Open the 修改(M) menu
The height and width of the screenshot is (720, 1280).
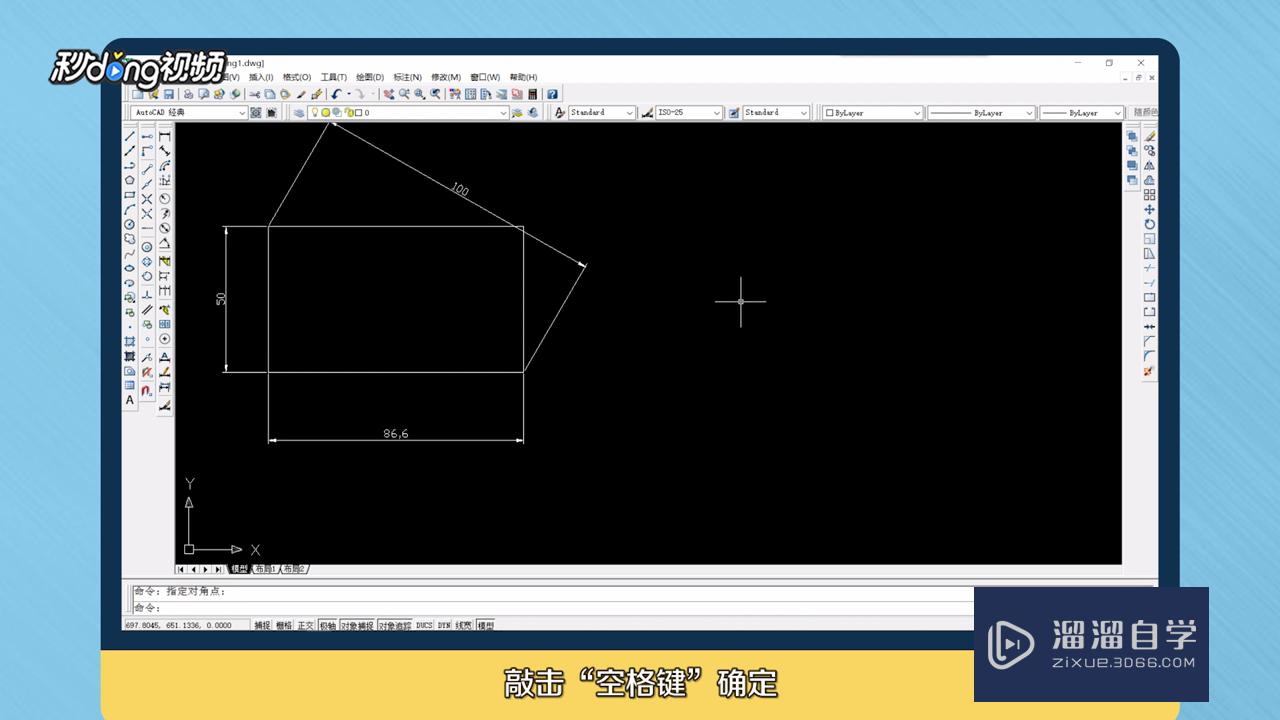(x=446, y=77)
